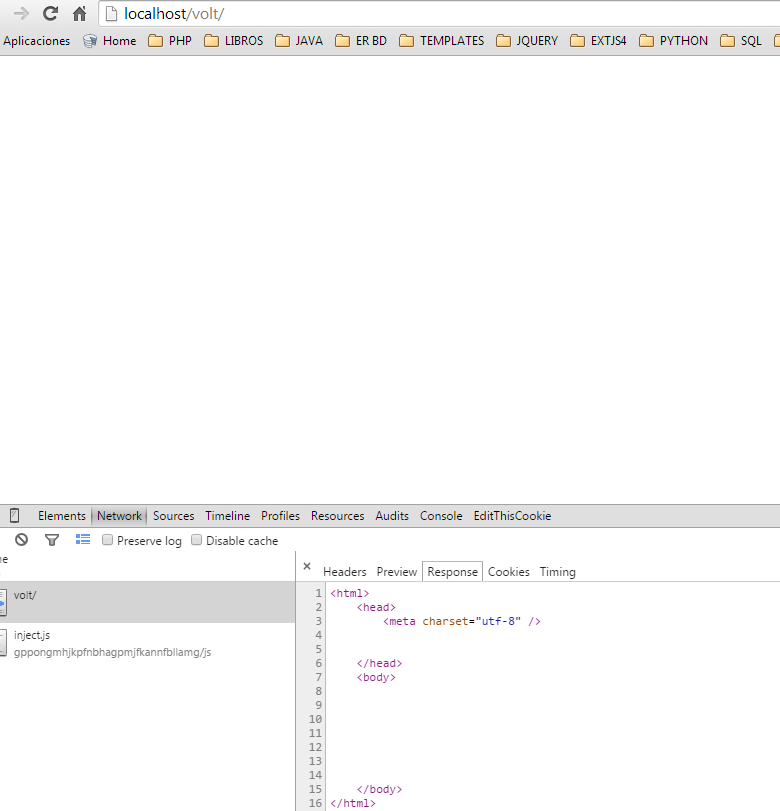The width and height of the screenshot is (780, 811).
Task: Click the forward navigation arrow
Action: point(21,14)
